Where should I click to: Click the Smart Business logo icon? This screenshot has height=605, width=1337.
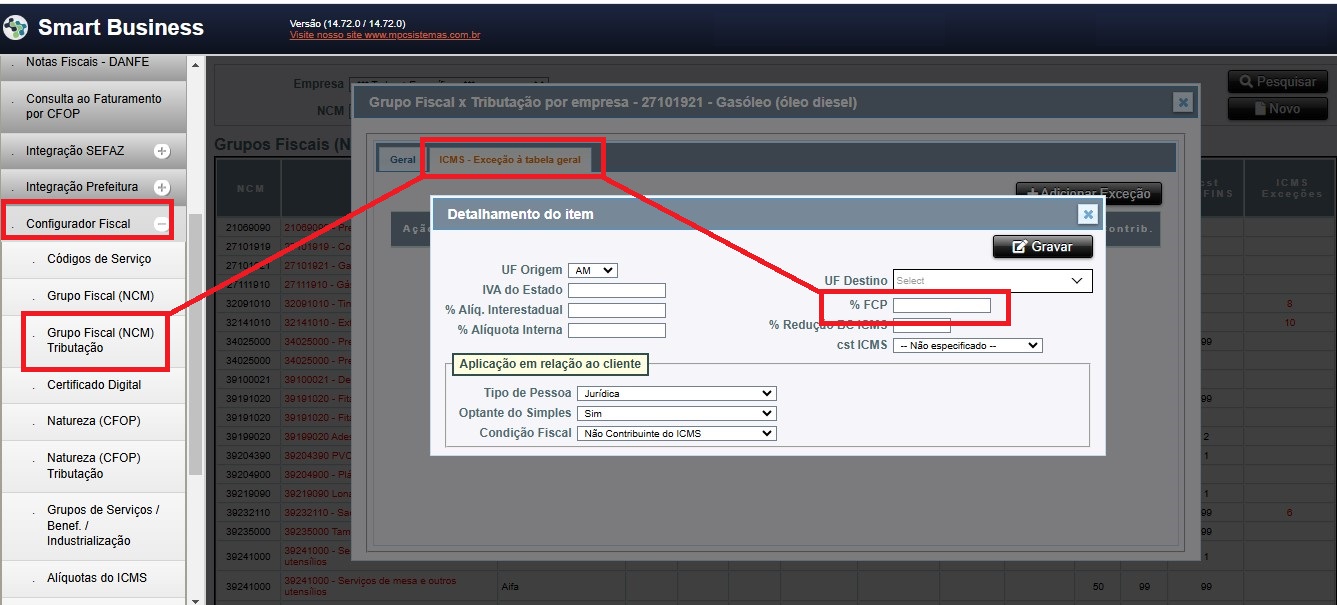click(17, 27)
